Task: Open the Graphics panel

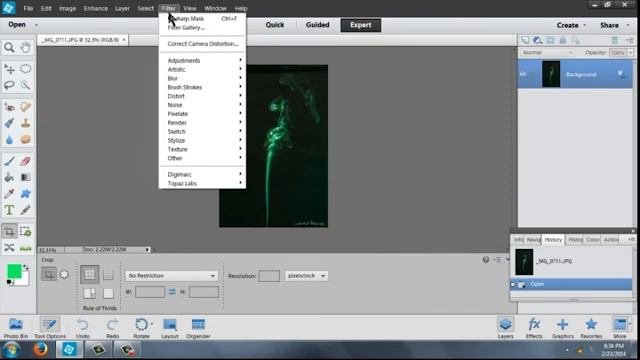Action: (x=562, y=328)
